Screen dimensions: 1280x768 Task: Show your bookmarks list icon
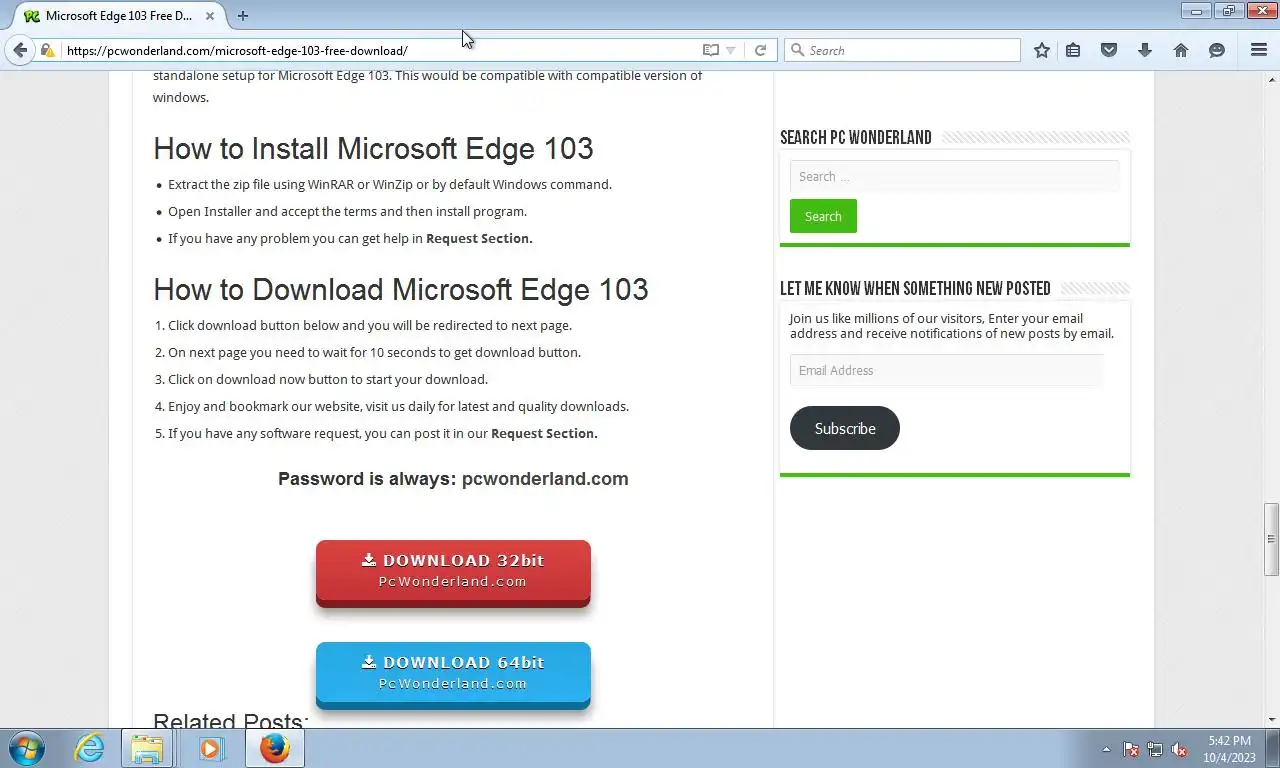(1073, 50)
